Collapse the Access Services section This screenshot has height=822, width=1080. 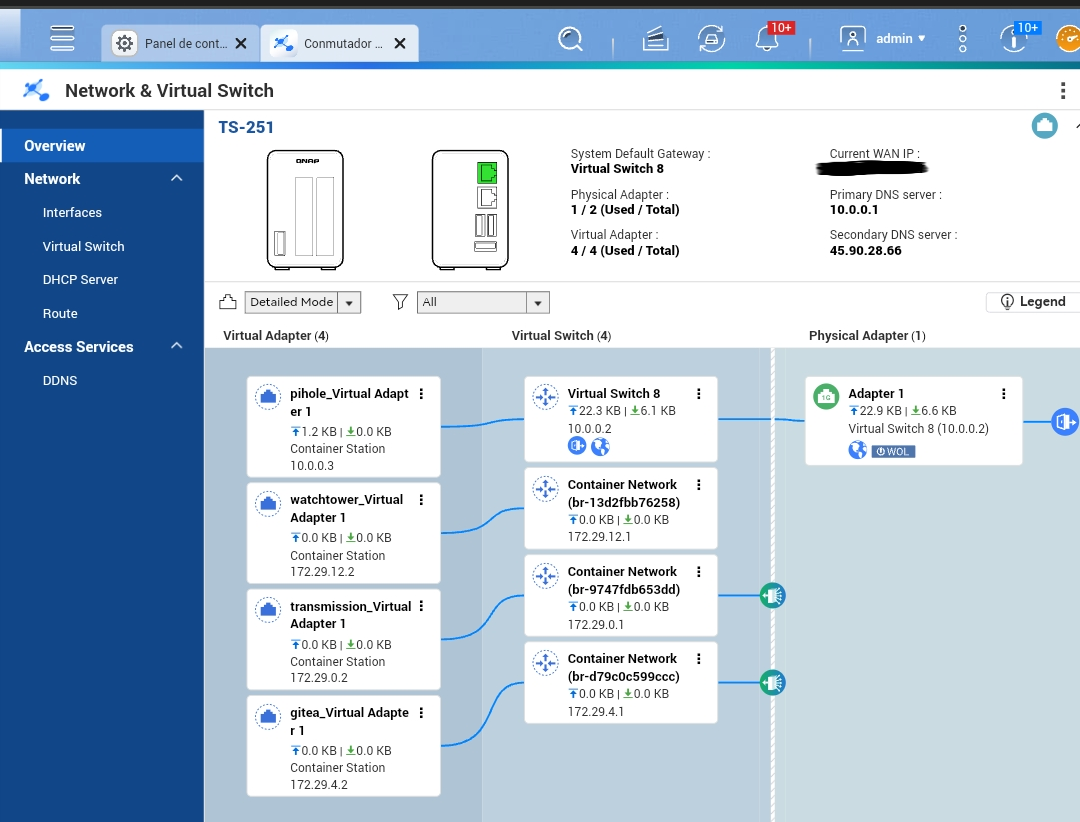[x=177, y=347]
